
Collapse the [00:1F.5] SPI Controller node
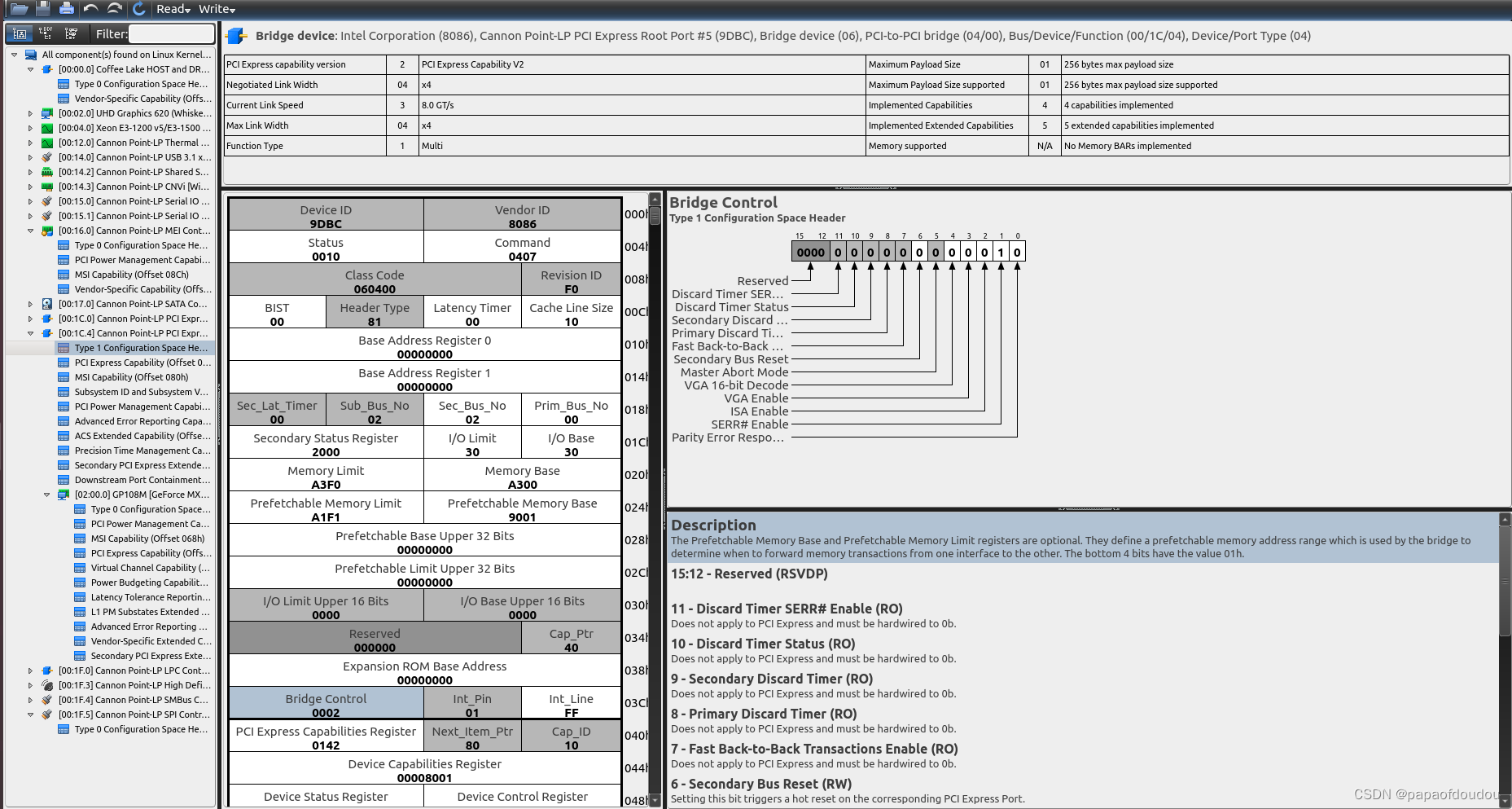30,714
